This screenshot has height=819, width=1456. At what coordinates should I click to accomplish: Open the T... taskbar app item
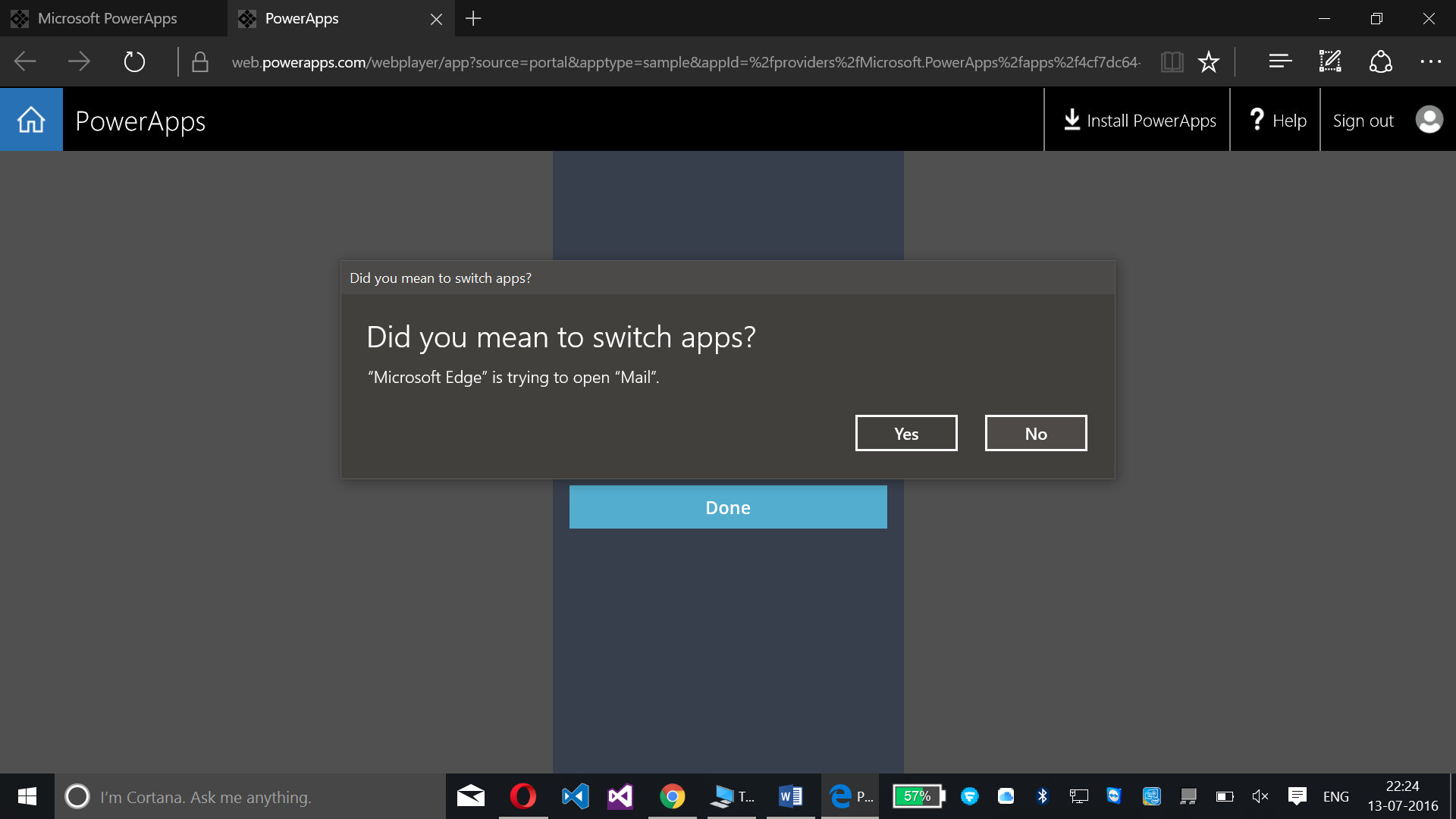732,796
